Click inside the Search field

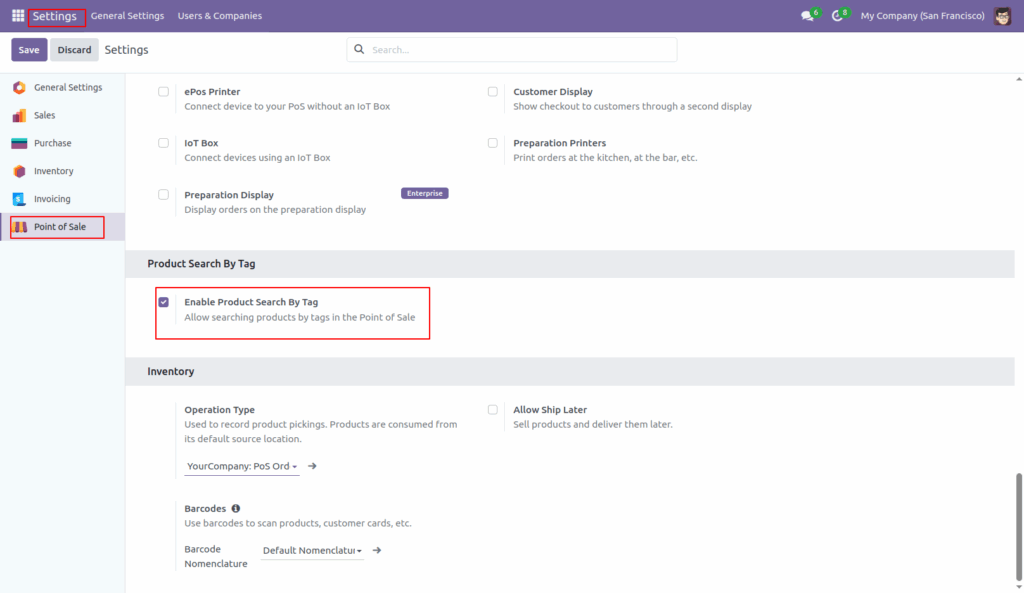click(x=511, y=49)
